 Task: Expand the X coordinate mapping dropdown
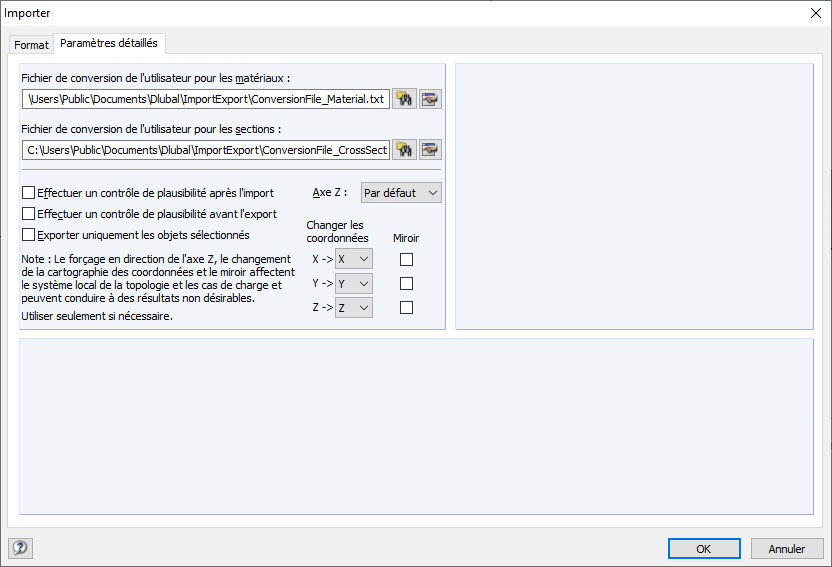[x=354, y=259]
